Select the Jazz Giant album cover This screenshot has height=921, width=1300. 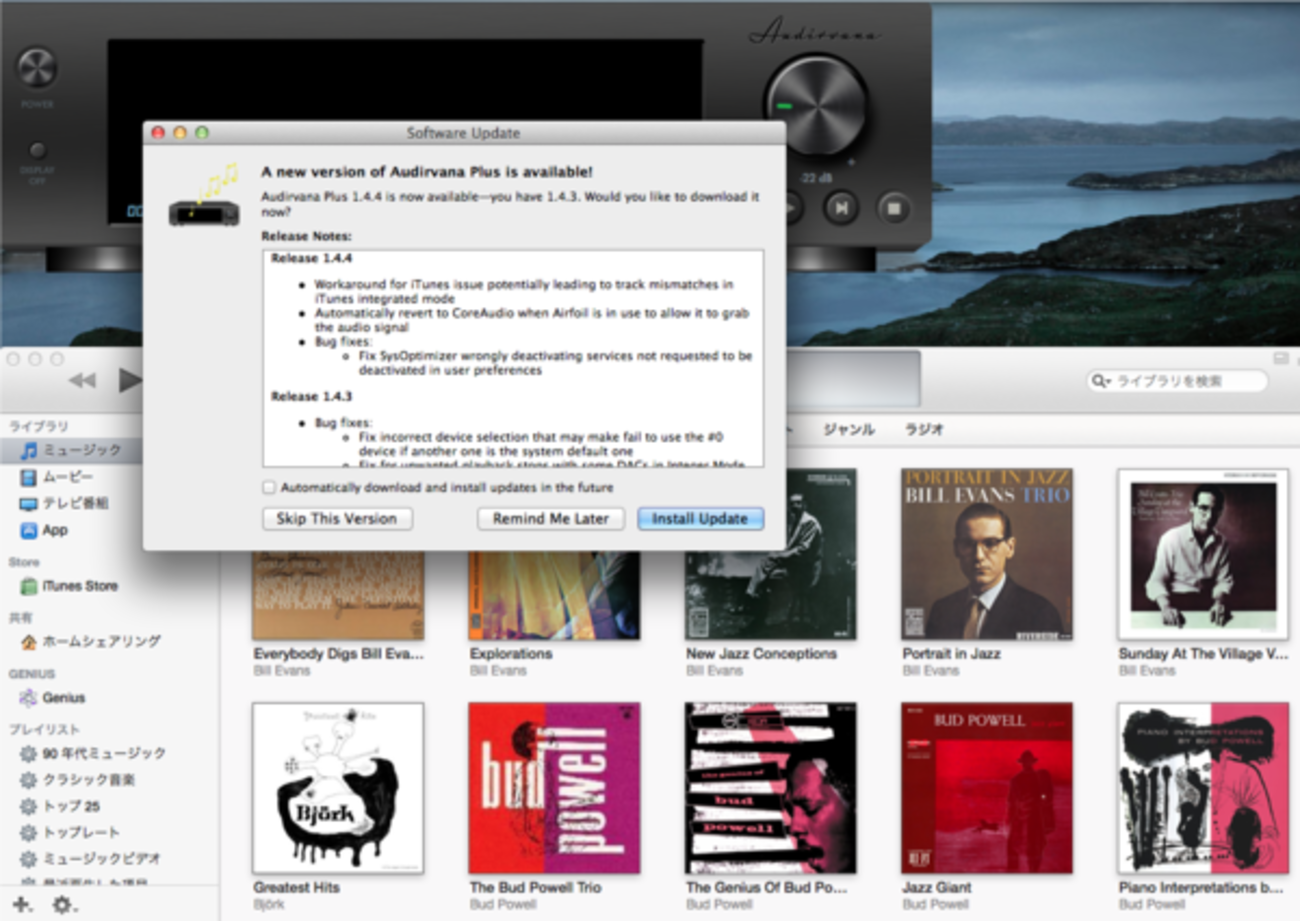click(987, 788)
